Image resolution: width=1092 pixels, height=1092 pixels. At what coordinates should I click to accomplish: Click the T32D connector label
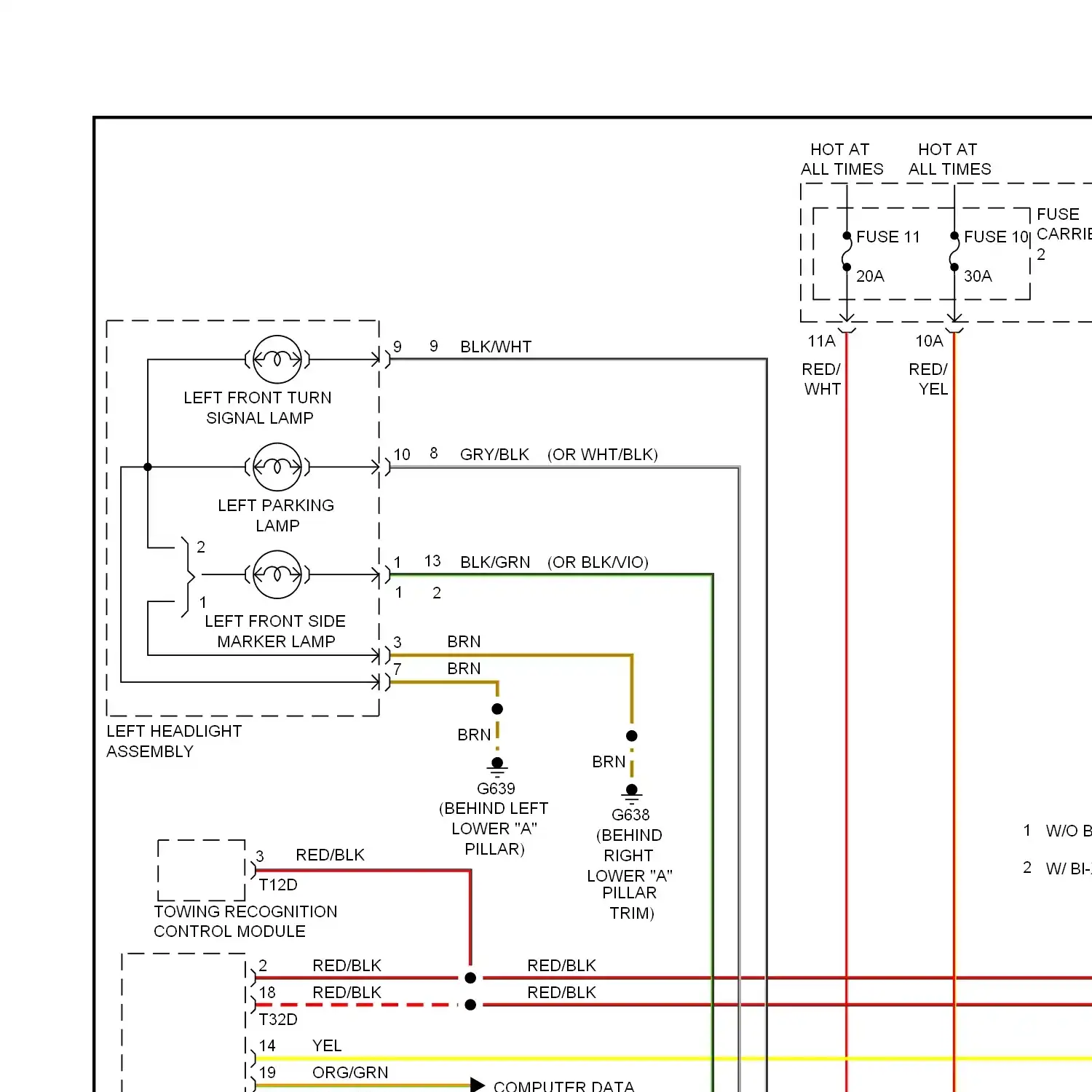point(278,1020)
